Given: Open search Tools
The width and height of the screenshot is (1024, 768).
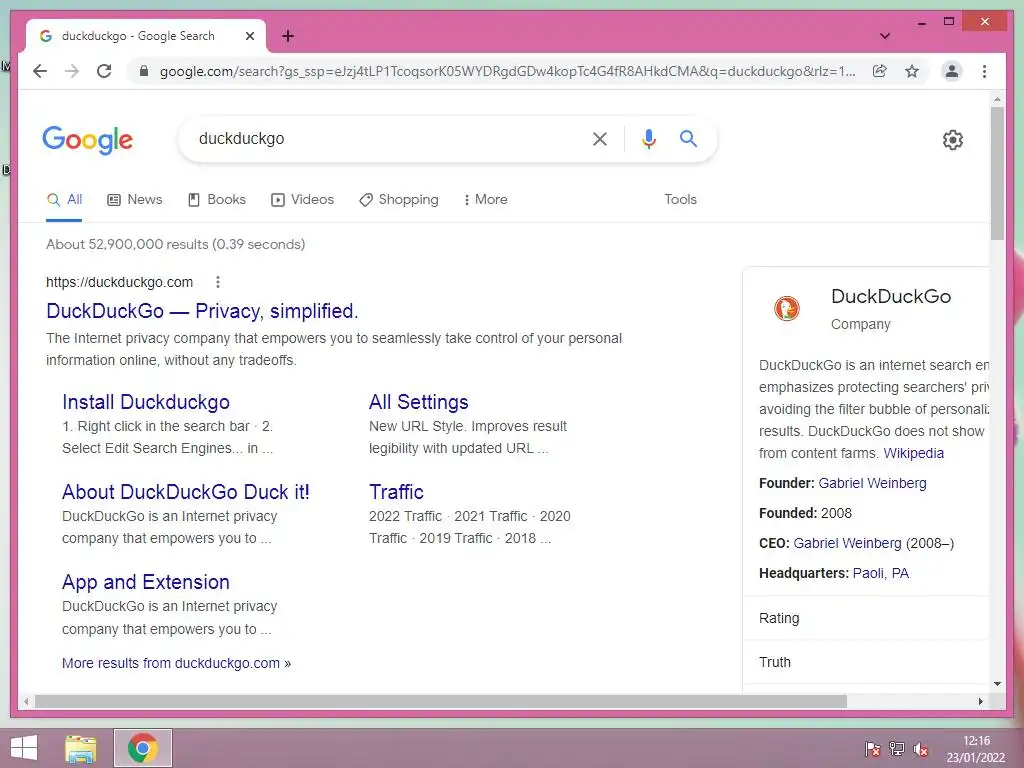Looking at the screenshot, I should tap(680, 199).
